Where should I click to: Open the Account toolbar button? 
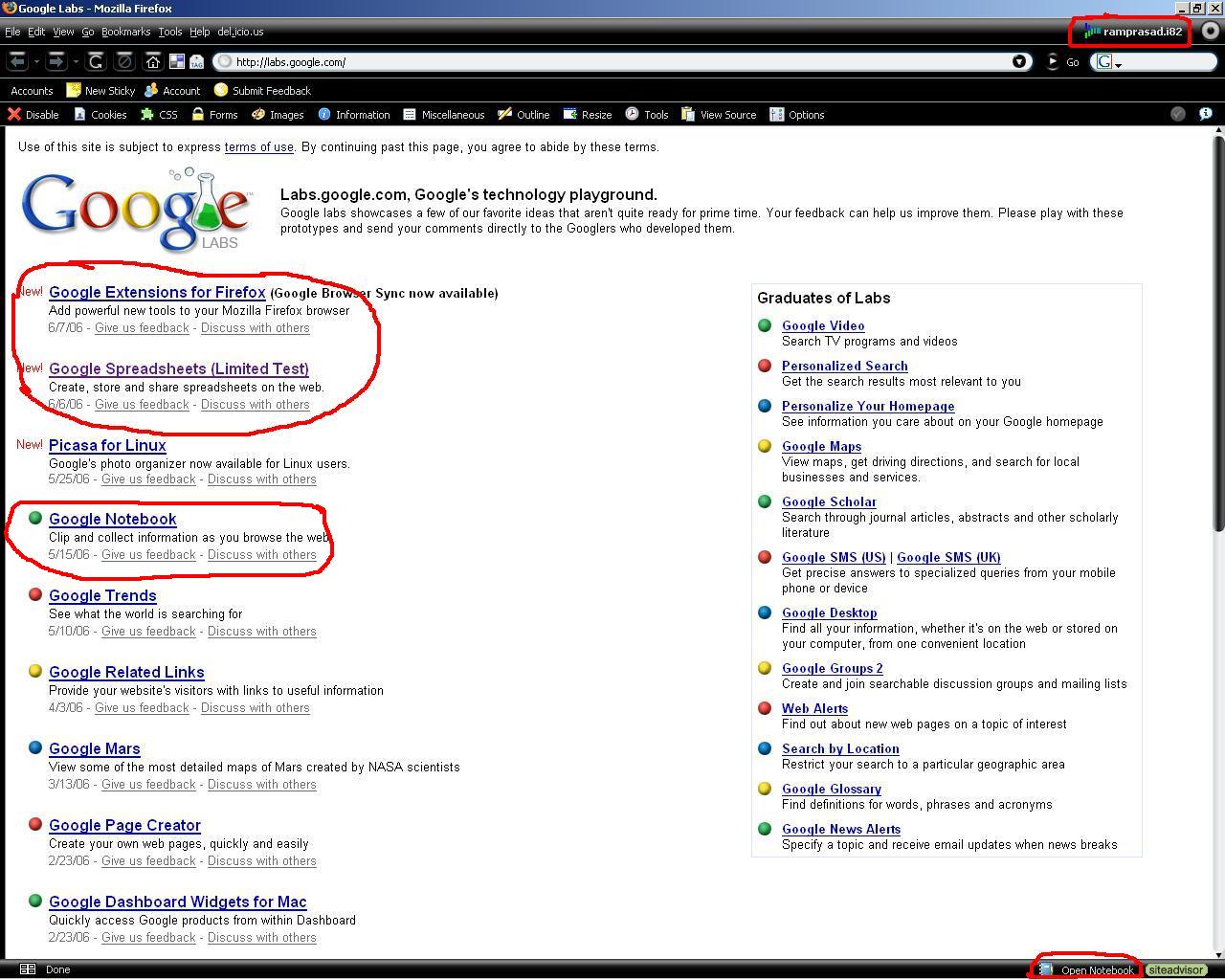172,90
